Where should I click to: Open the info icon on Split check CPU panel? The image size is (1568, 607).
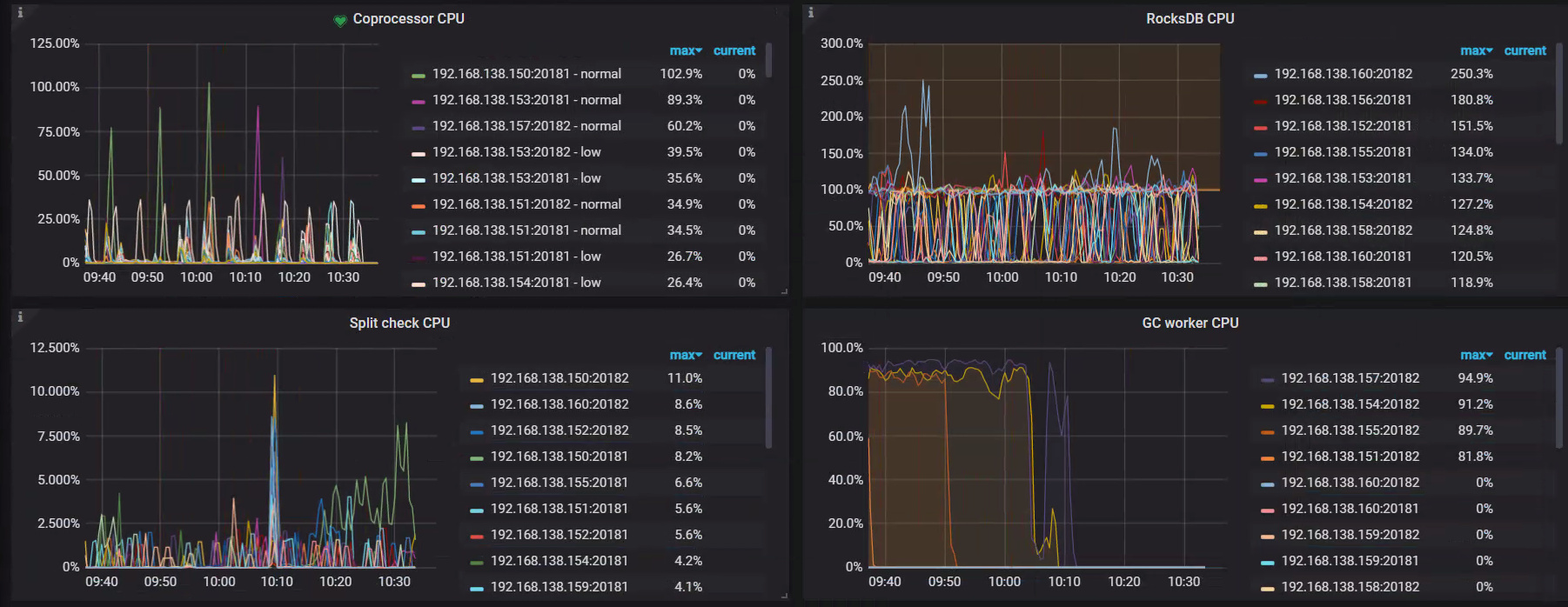[x=20, y=317]
